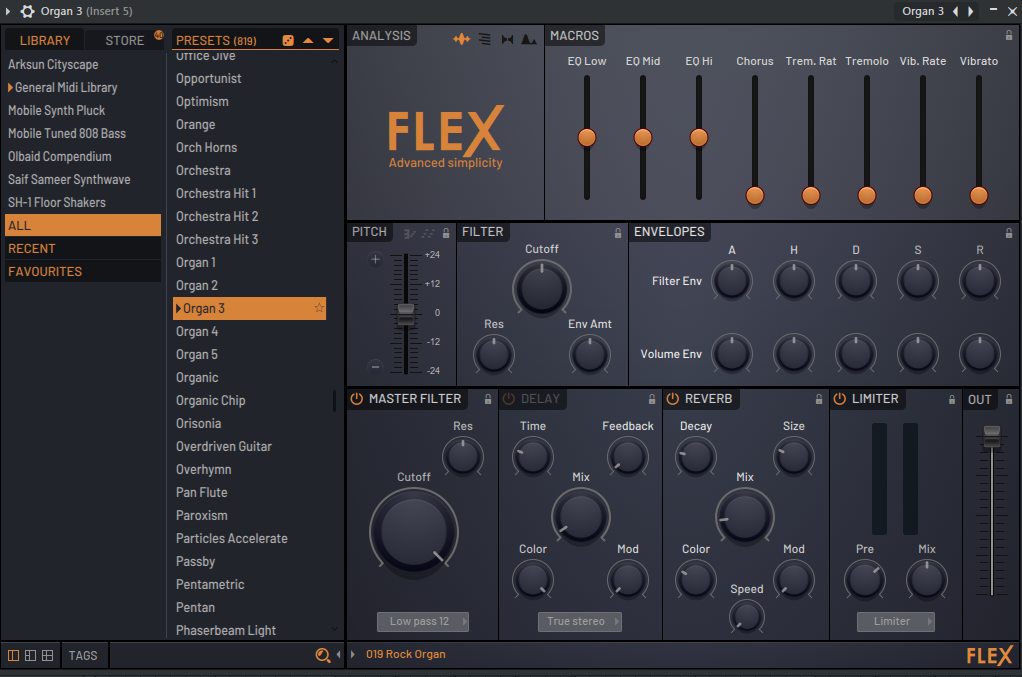1022x677 pixels.
Task: Open the Olbaid Compendium pack
Action: (x=59, y=156)
